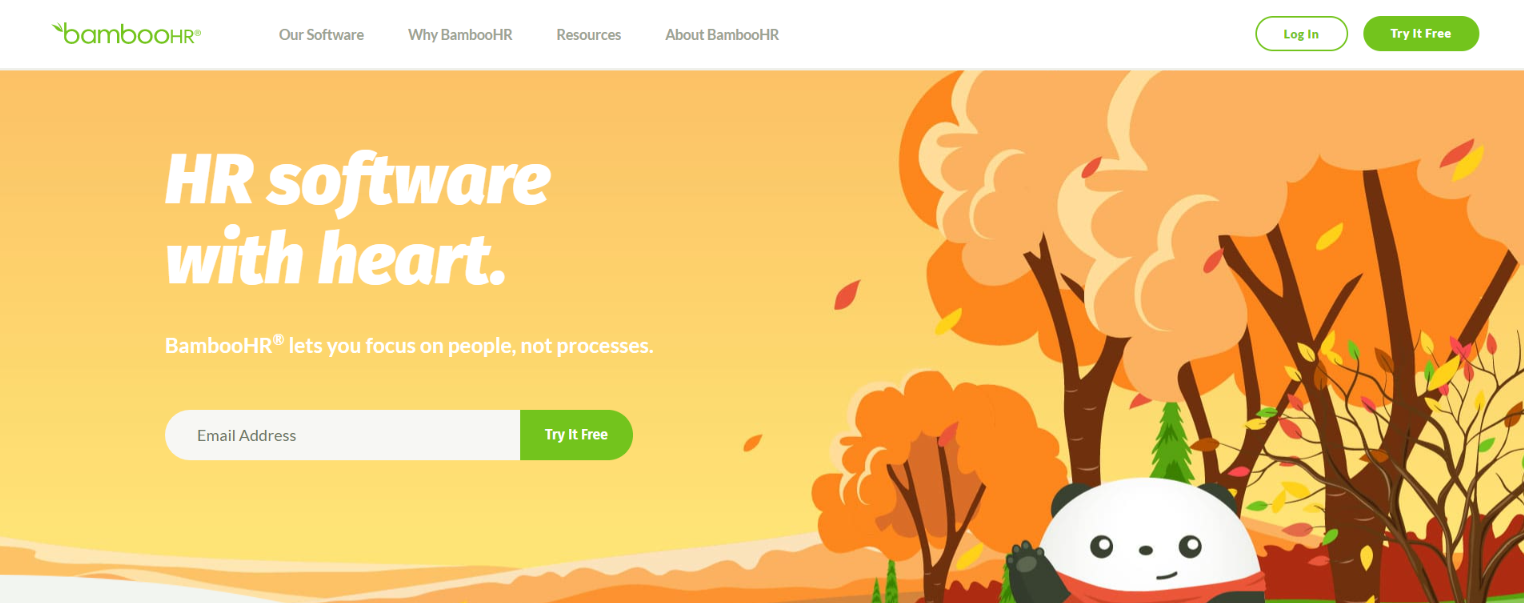The width and height of the screenshot is (1524, 603).
Task: Click the panda's waving paw
Action: click(1024, 568)
